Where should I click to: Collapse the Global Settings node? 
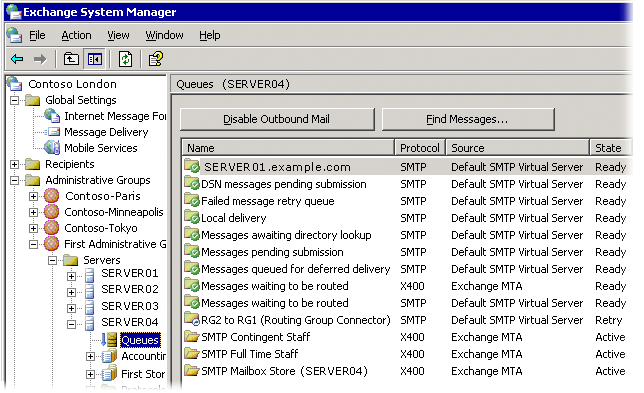[14, 100]
